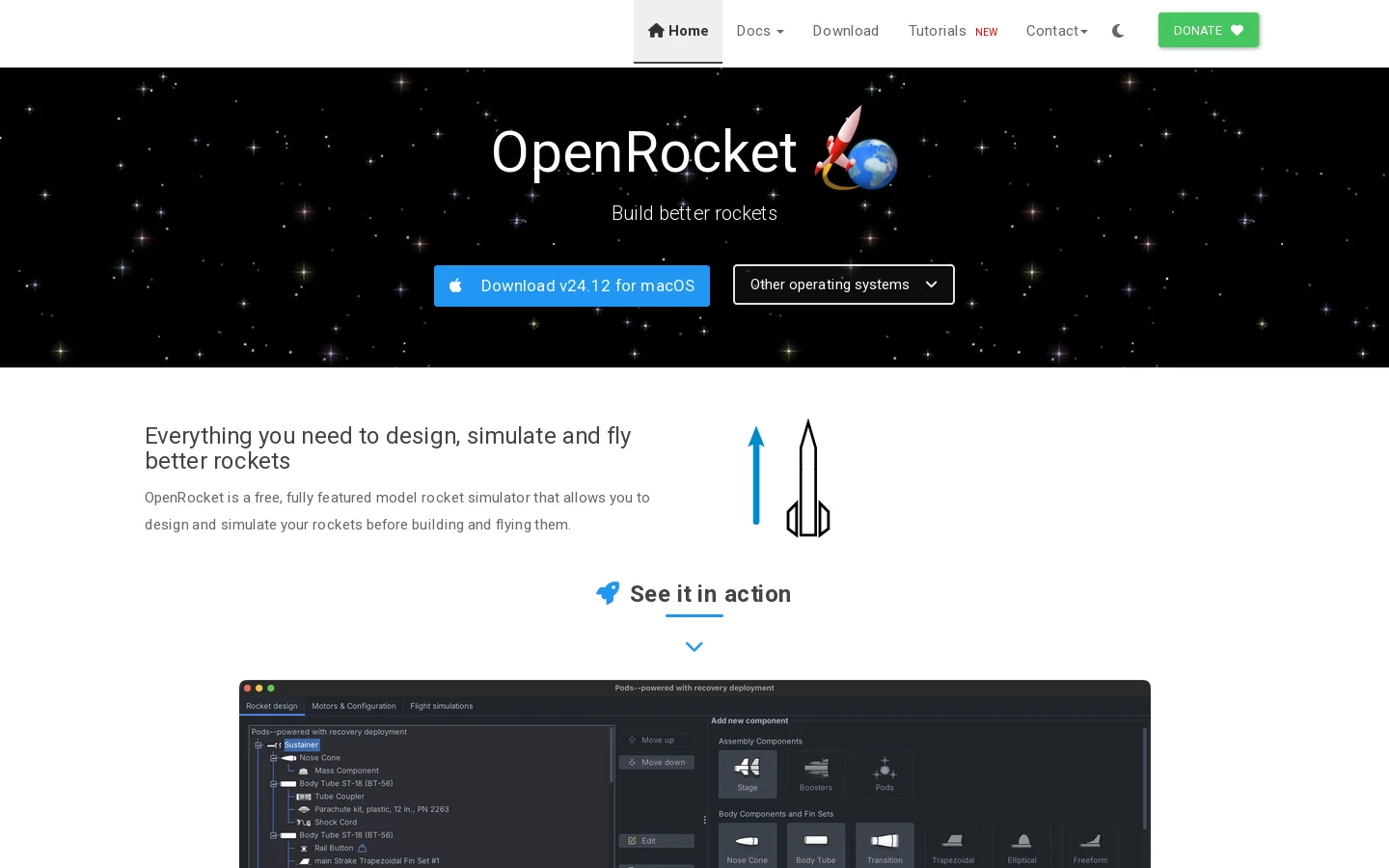Toggle dark mode with the moon icon
This screenshot has height=868, width=1389.
click(1118, 31)
